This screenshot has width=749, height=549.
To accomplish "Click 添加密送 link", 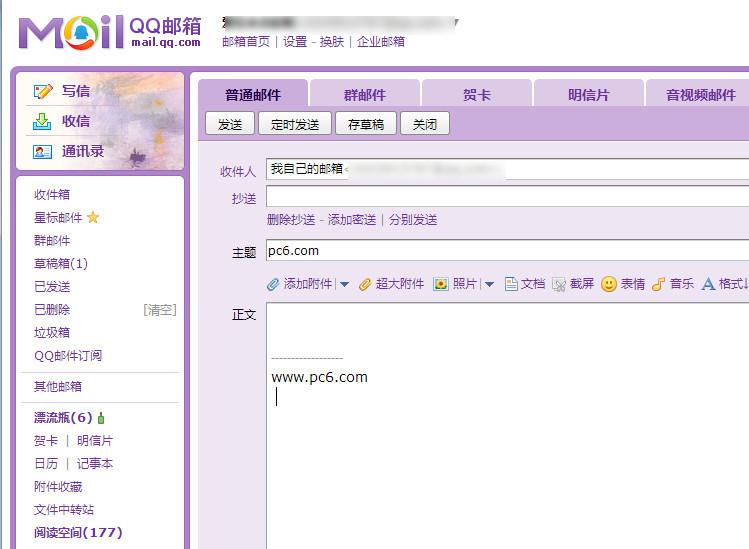I will pyautogui.click(x=352, y=220).
